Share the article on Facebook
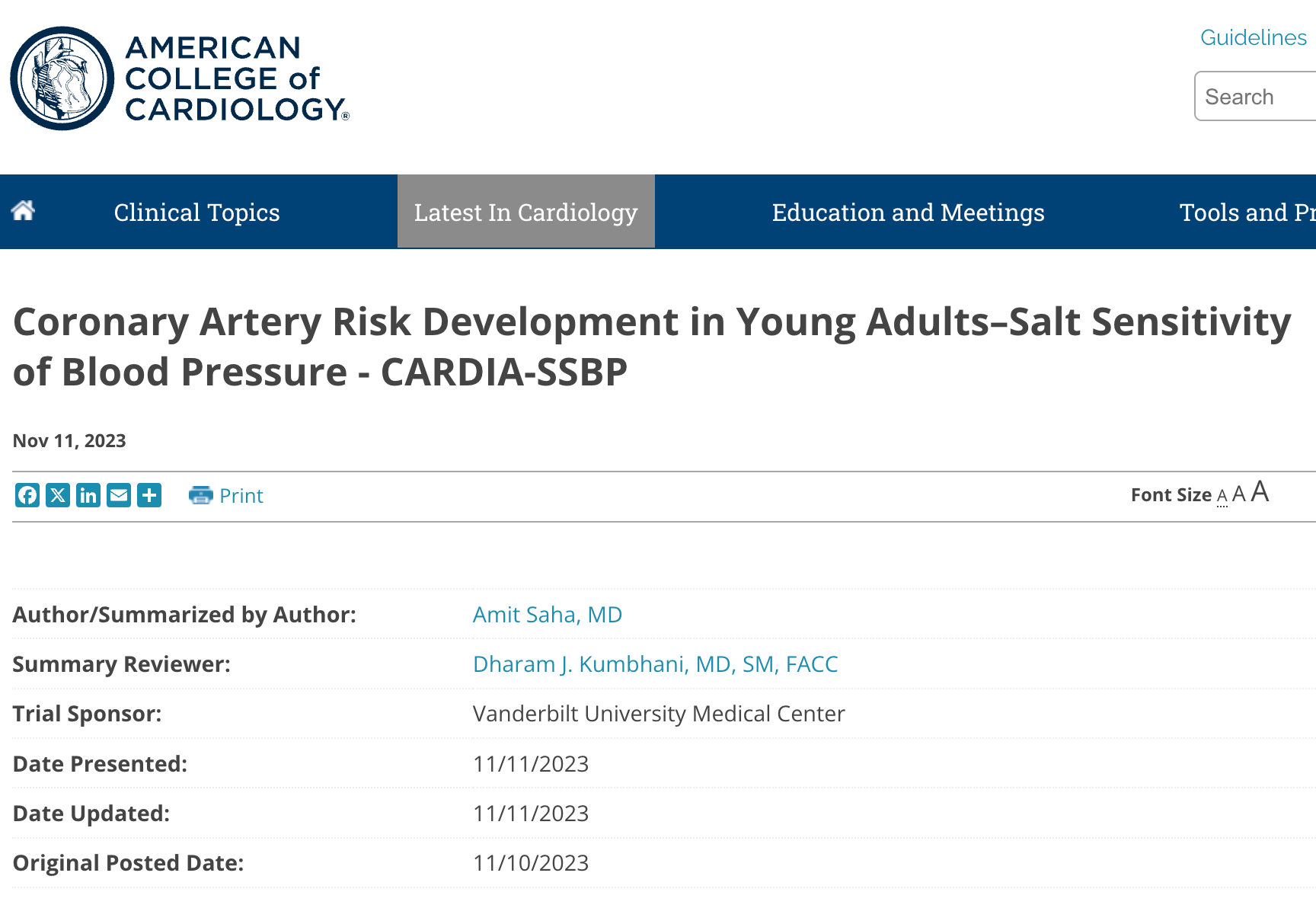Screen dimensions: 1316x908 click(x=27, y=495)
